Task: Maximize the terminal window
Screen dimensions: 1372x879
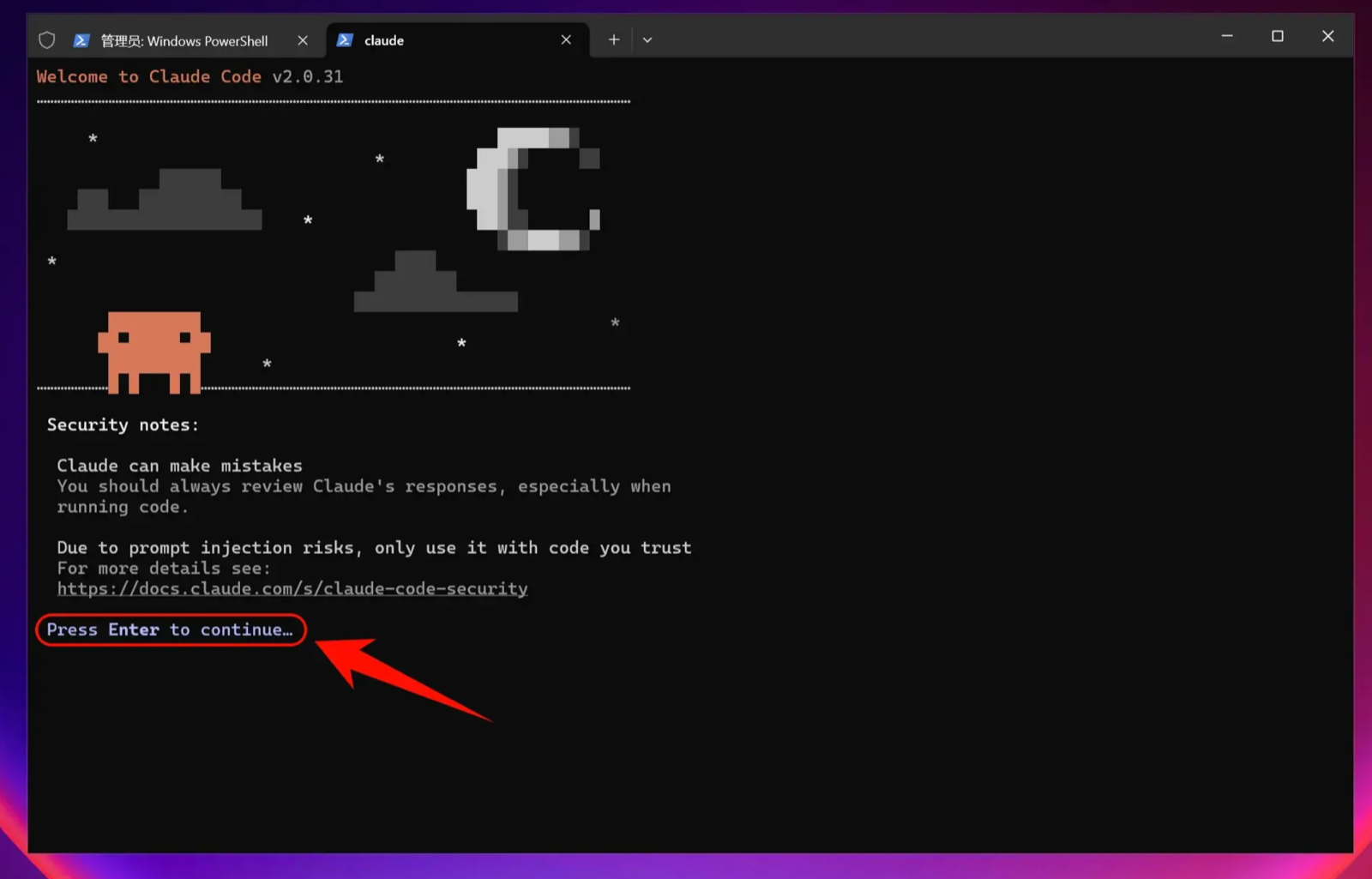Action: (x=1278, y=36)
